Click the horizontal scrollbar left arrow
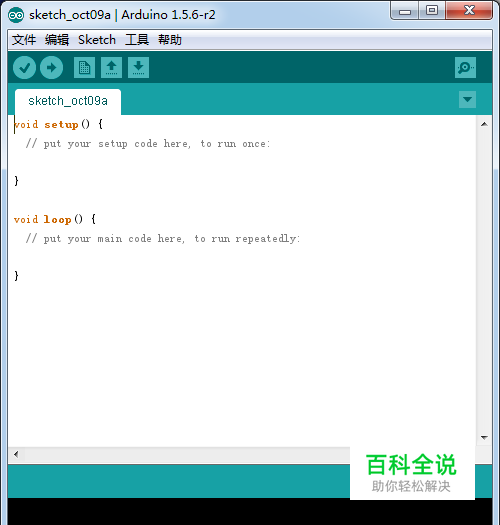Viewport: 500px width, 525px height. point(16,454)
